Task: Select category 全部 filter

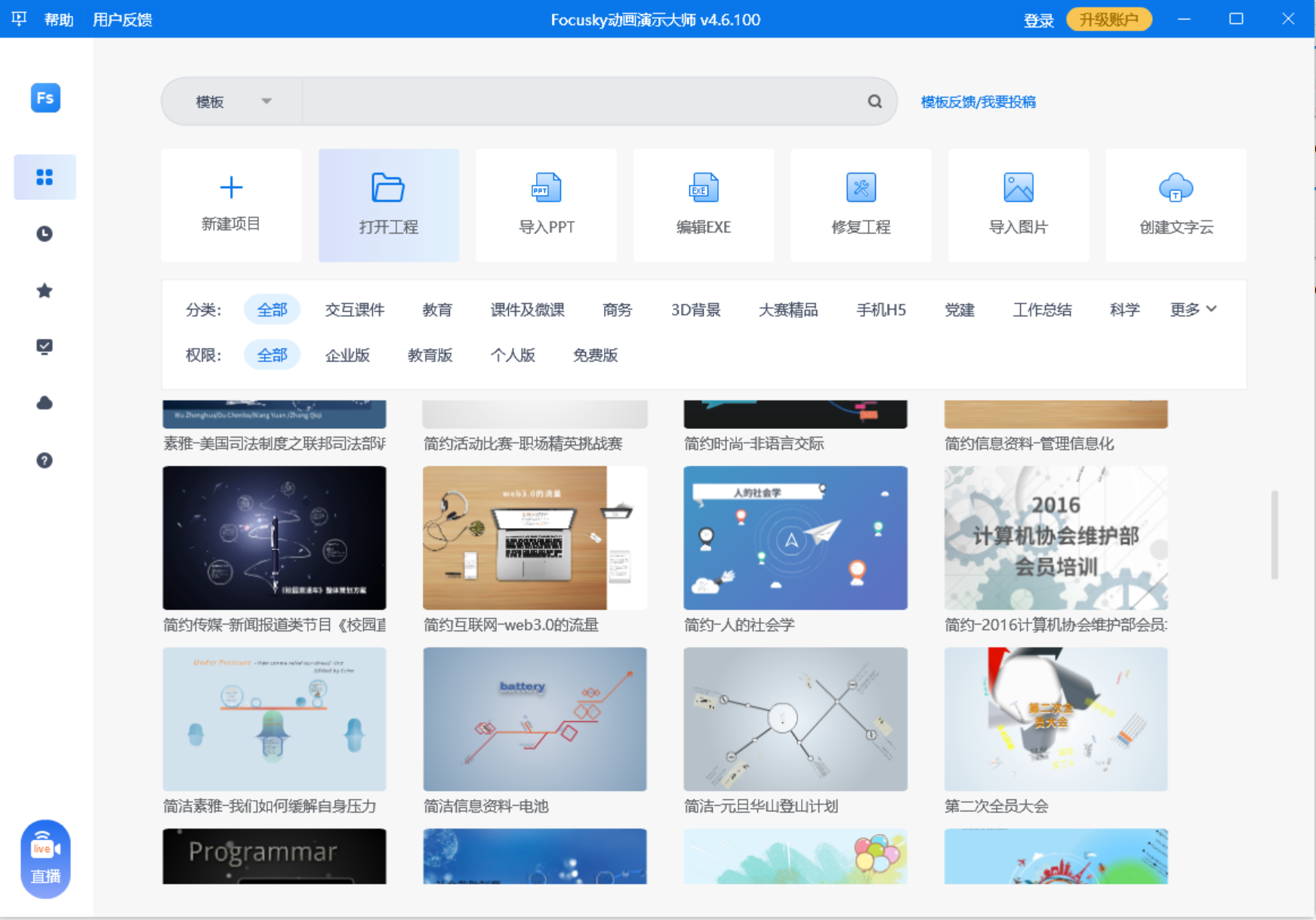Action: point(272,310)
